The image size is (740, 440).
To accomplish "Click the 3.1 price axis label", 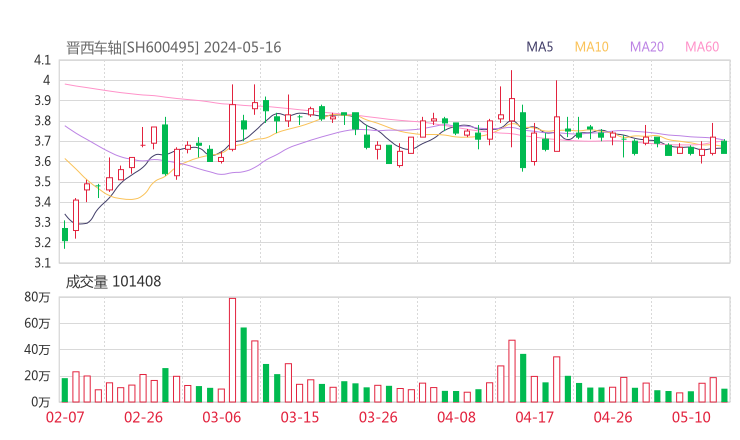I will (42, 263).
